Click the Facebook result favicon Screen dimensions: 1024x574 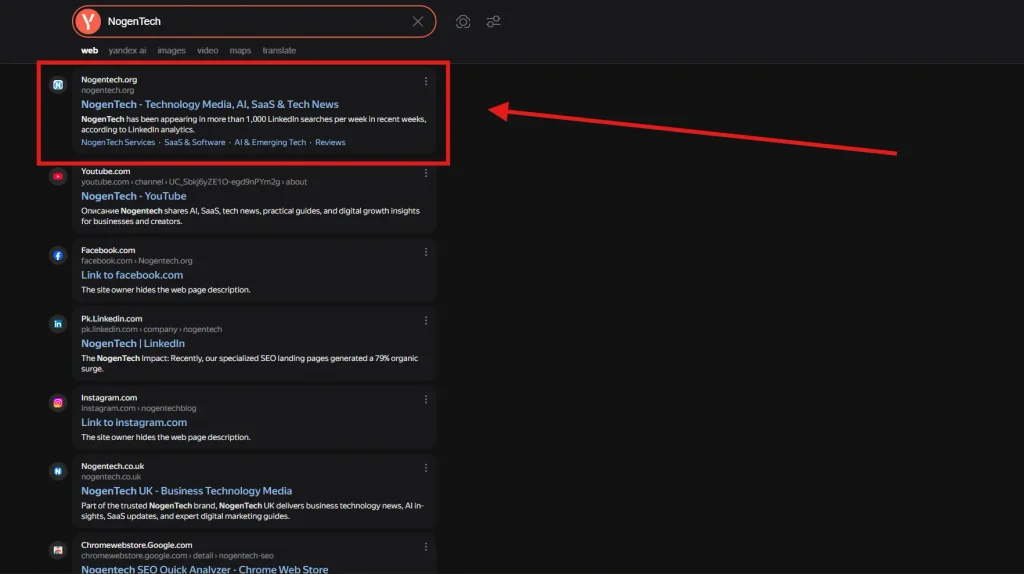point(58,255)
